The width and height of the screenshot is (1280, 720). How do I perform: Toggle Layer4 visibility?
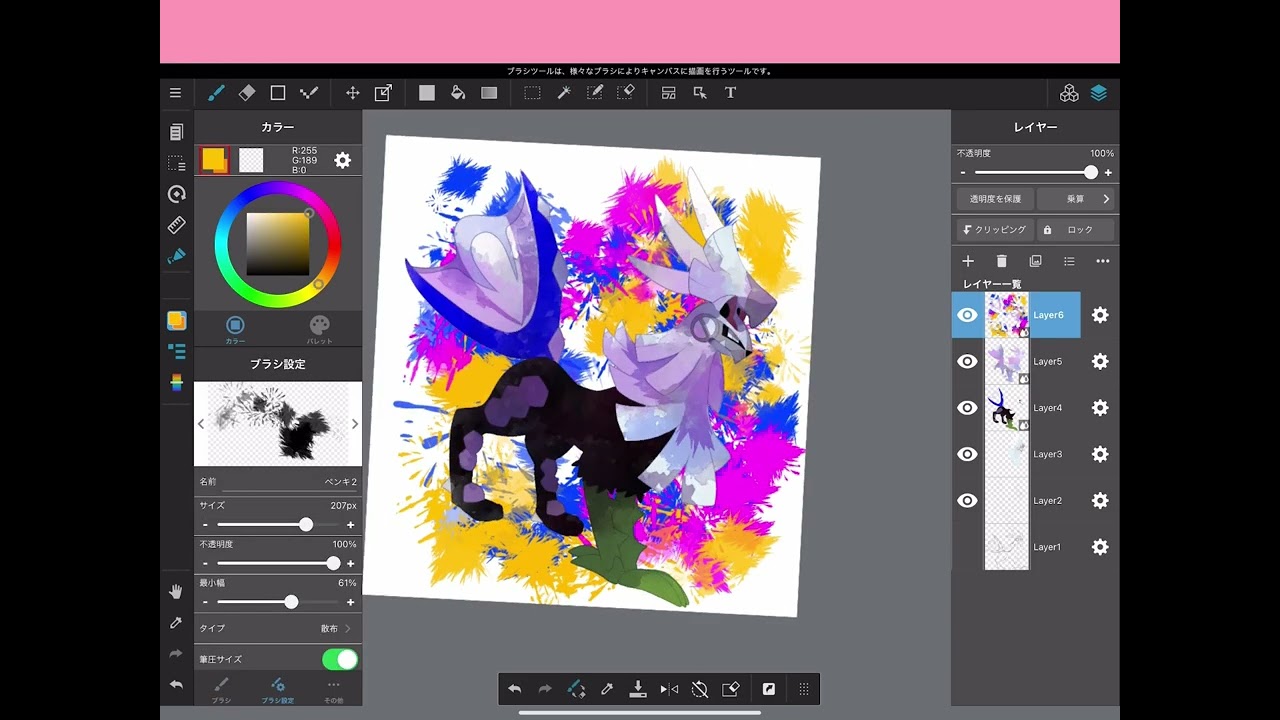(967, 408)
